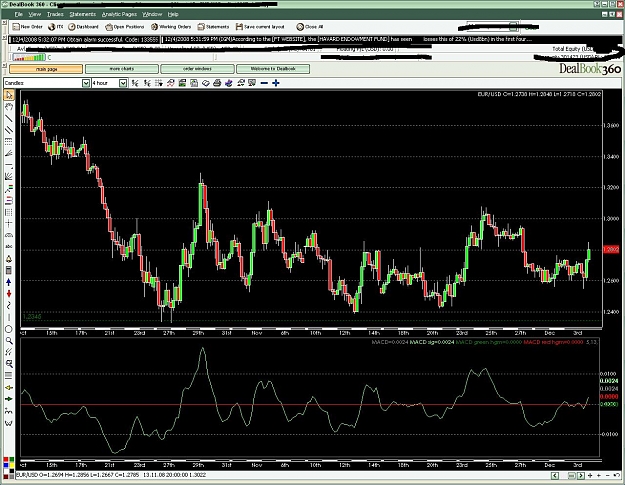Select the abc text label tool
The width and height of the screenshot is (625, 485).
click(x=8, y=247)
